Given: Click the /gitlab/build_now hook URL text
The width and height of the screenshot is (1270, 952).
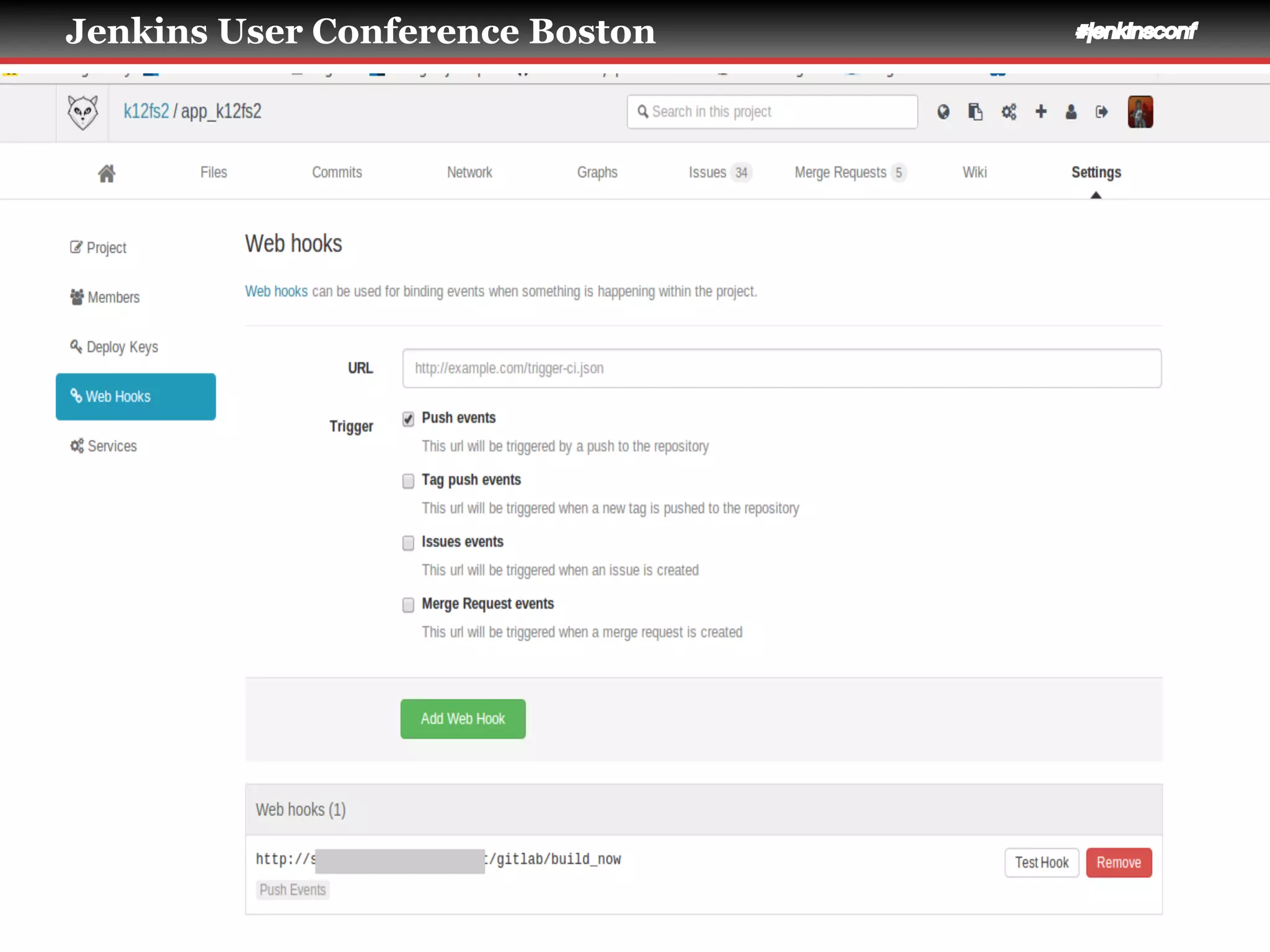Looking at the screenshot, I should pyautogui.click(x=554, y=860).
